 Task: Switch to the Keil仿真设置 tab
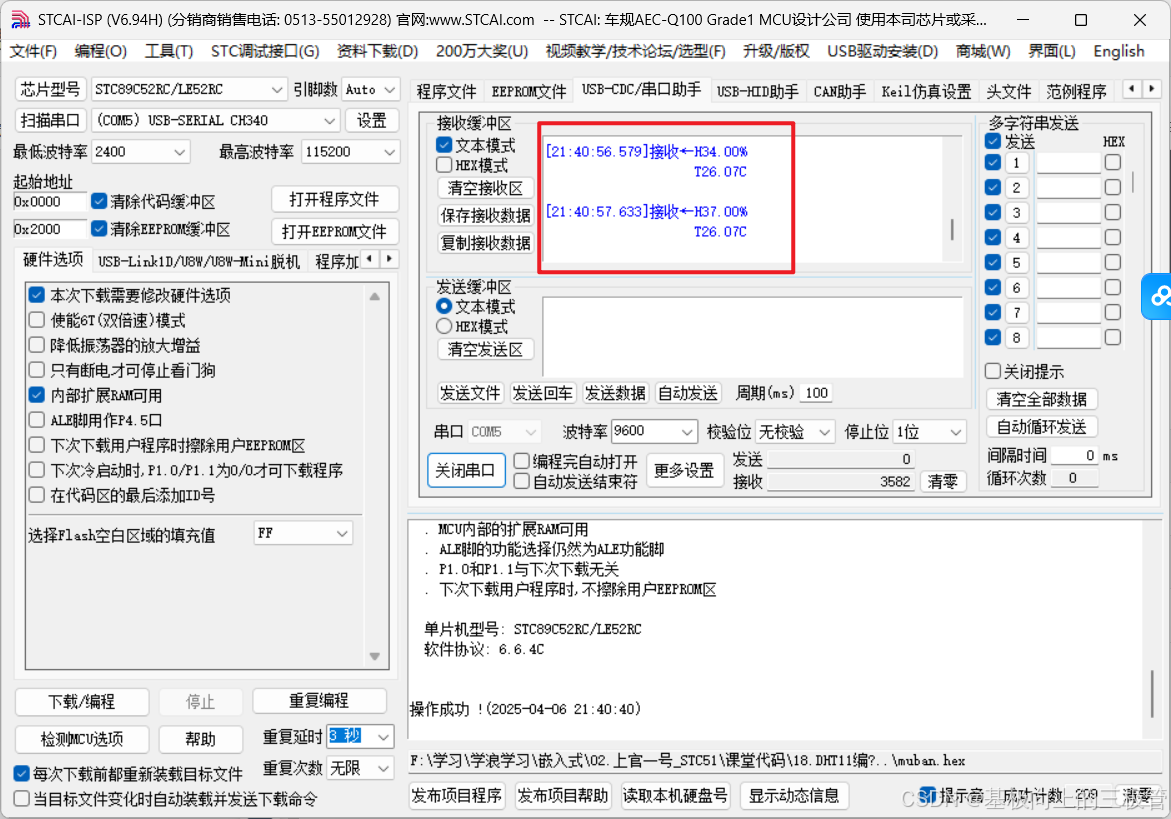point(927,91)
